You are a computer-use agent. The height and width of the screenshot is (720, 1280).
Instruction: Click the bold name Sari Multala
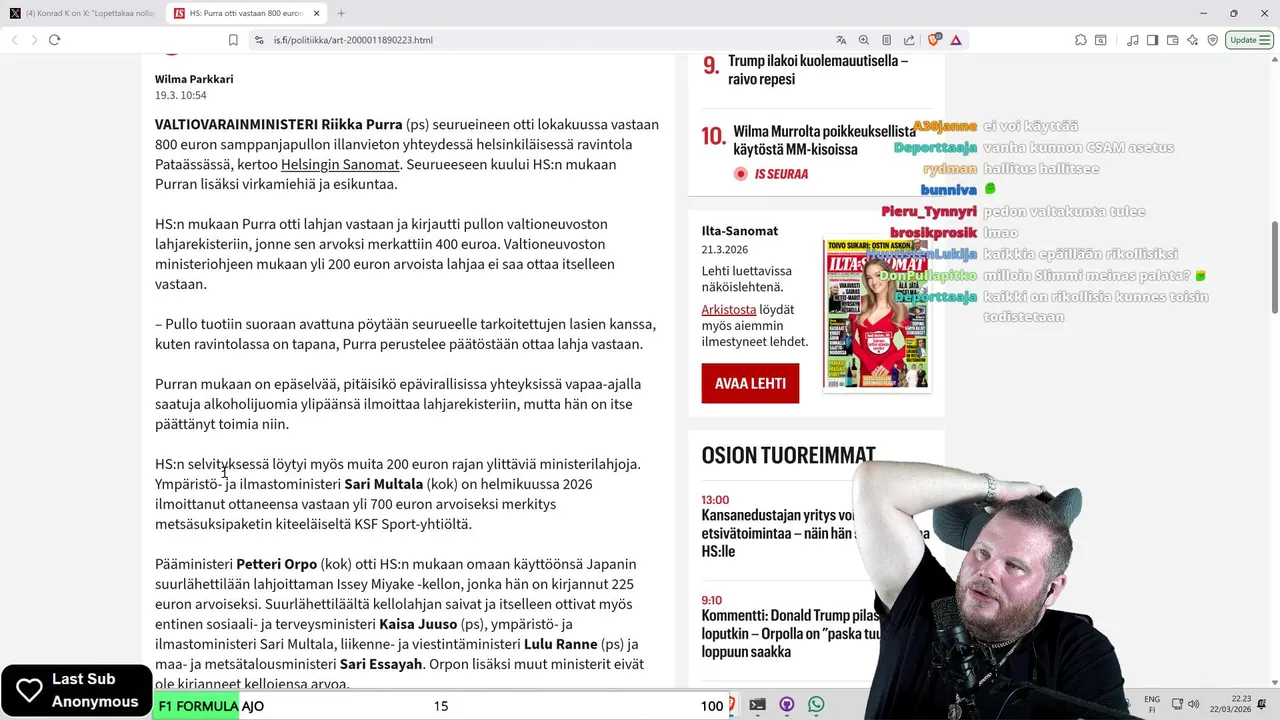[383, 484]
